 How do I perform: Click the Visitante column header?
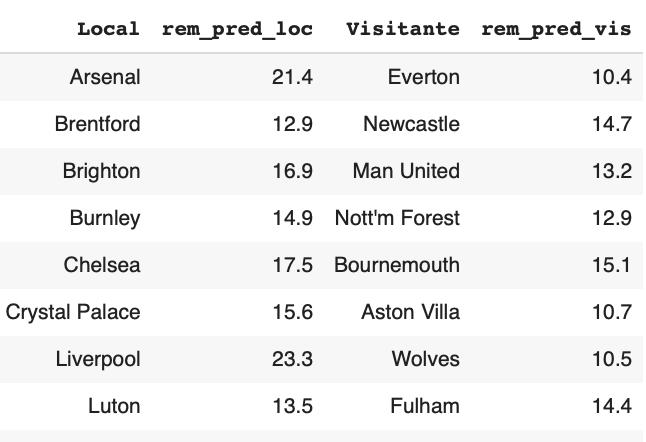pos(403,29)
